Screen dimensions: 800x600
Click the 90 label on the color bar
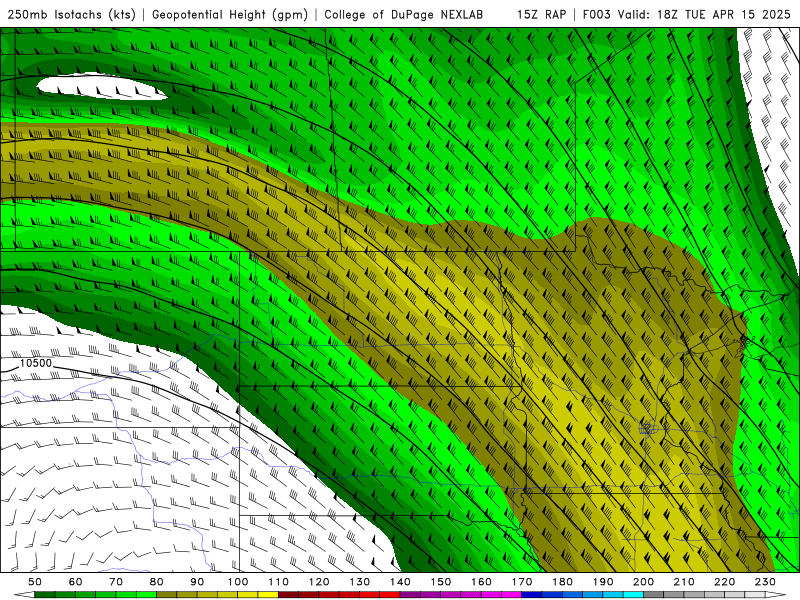pyautogui.click(x=197, y=582)
